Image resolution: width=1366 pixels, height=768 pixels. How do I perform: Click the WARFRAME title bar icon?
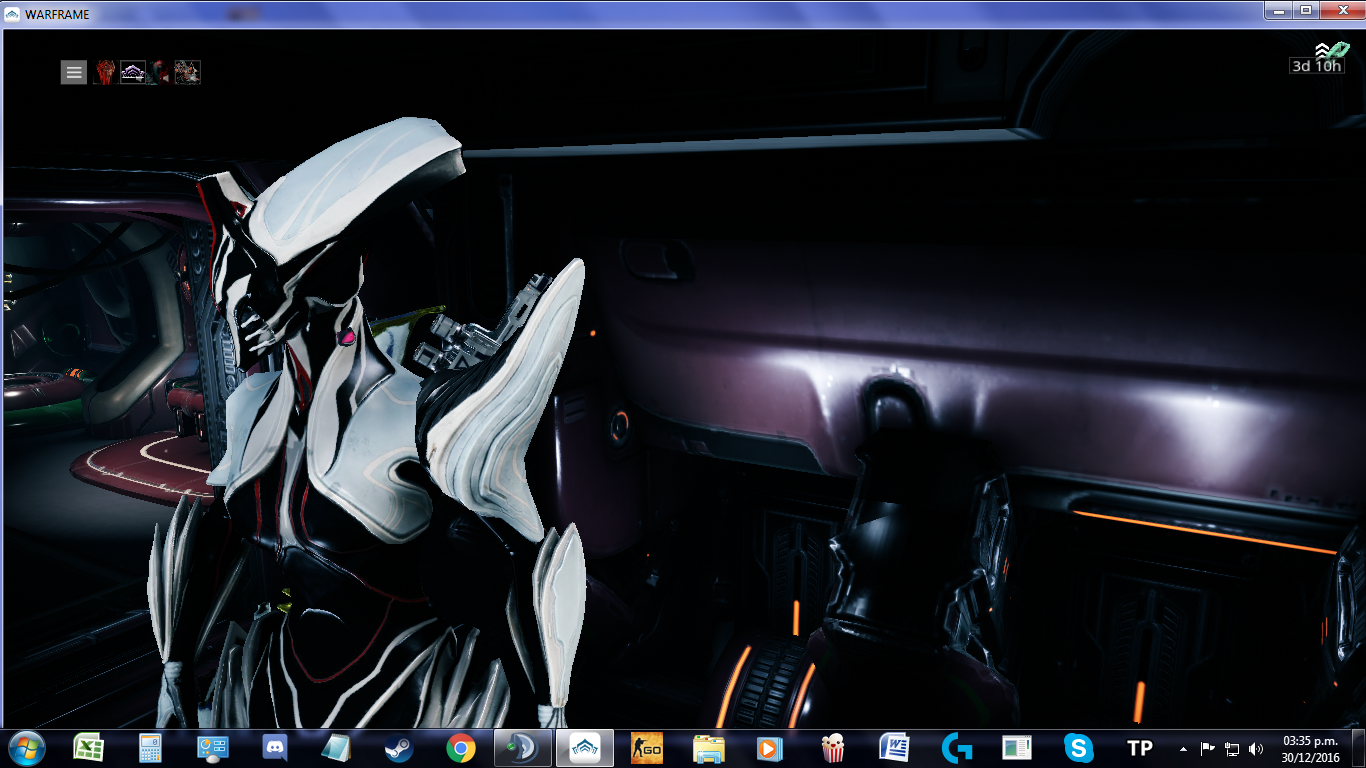point(12,14)
